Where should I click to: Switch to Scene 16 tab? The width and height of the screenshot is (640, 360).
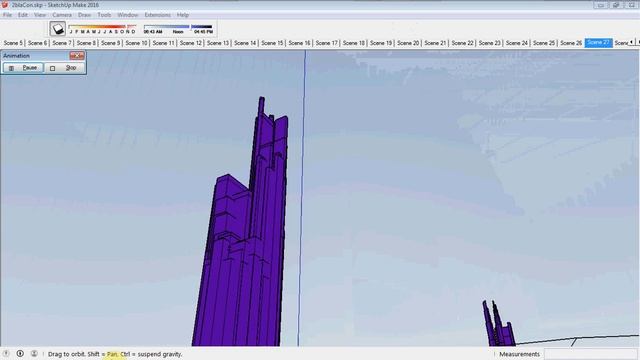299,43
